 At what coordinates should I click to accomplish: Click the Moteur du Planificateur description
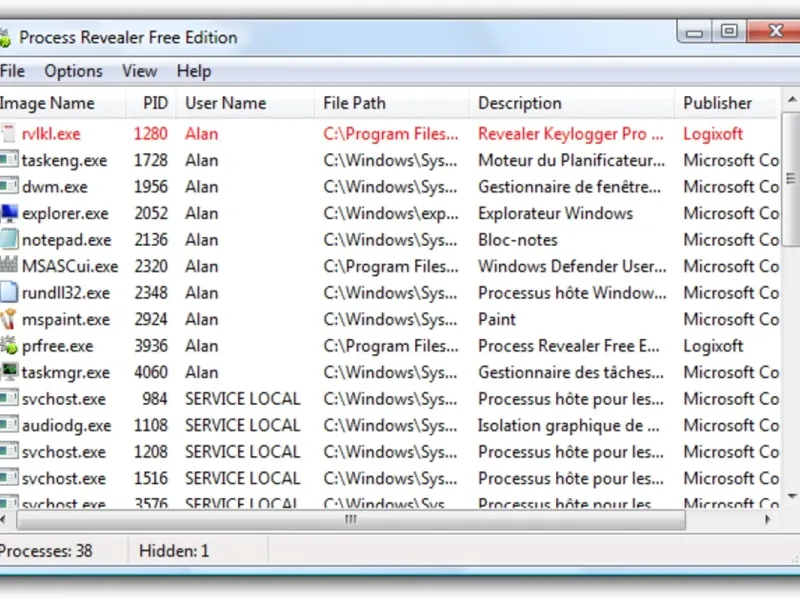click(x=571, y=160)
